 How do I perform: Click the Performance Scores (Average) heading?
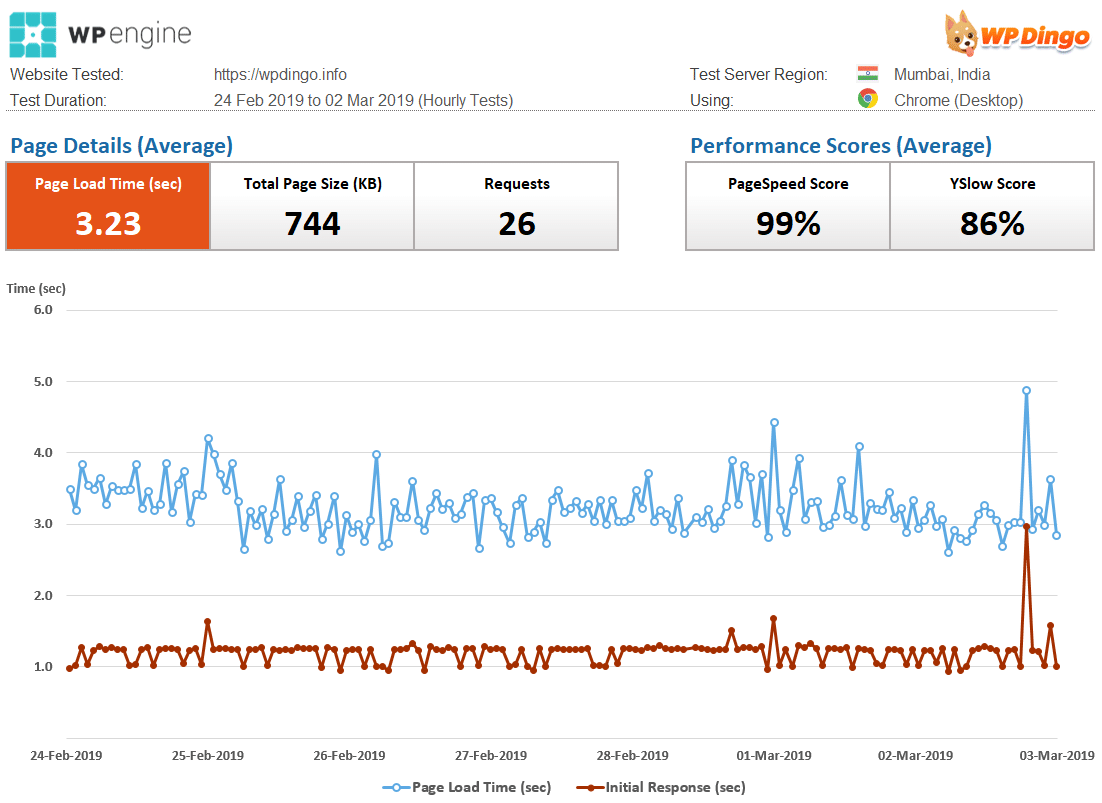(841, 146)
